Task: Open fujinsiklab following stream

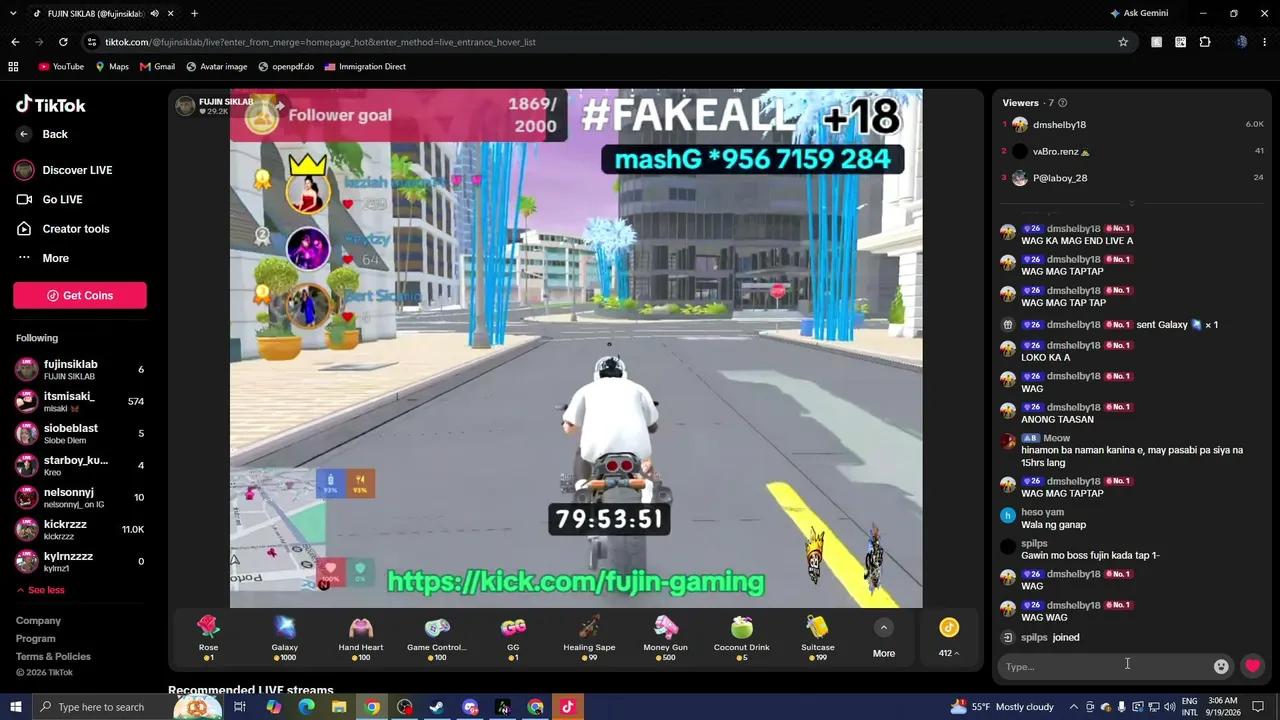Action: 80,370
